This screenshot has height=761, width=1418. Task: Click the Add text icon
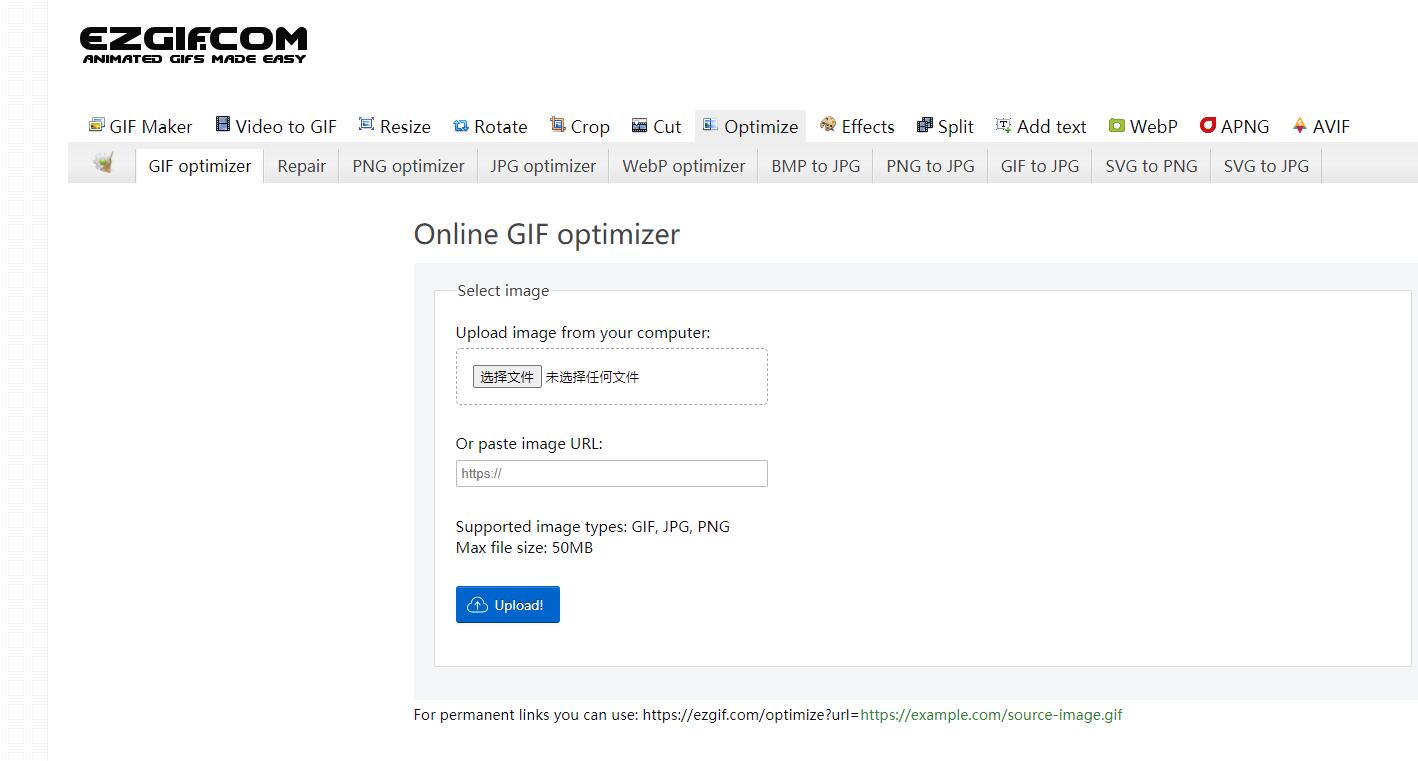[x=1003, y=125]
